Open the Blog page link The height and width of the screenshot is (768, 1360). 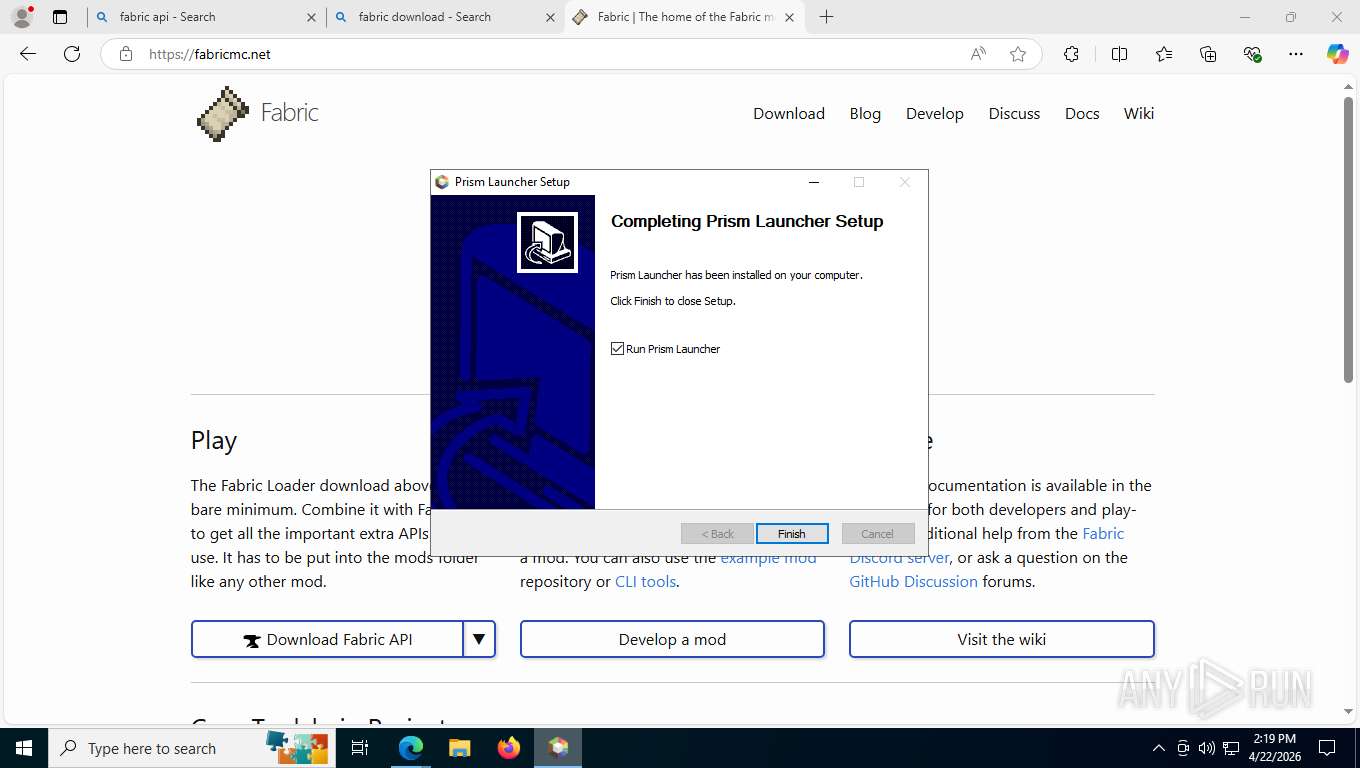click(865, 113)
